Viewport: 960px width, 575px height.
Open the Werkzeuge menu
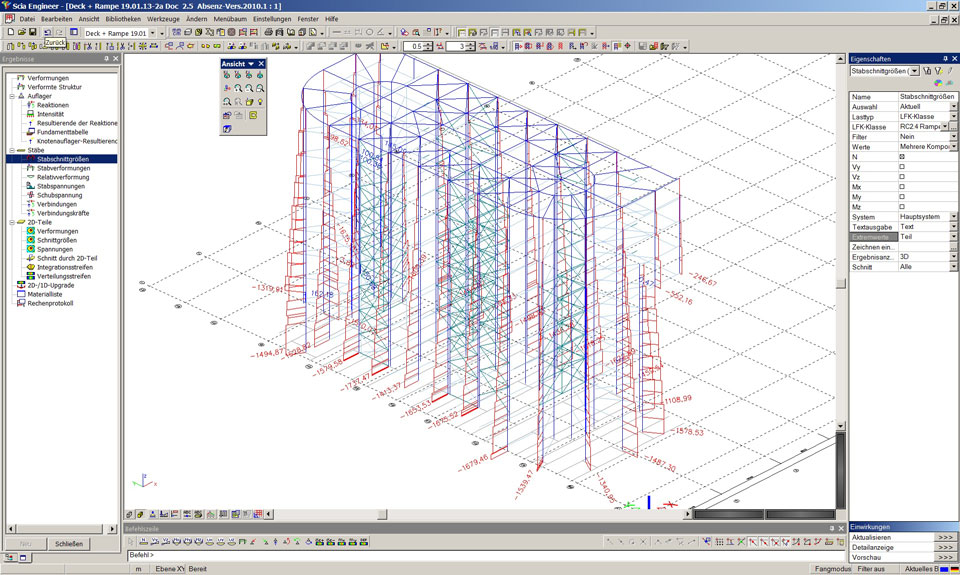(163, 19)
